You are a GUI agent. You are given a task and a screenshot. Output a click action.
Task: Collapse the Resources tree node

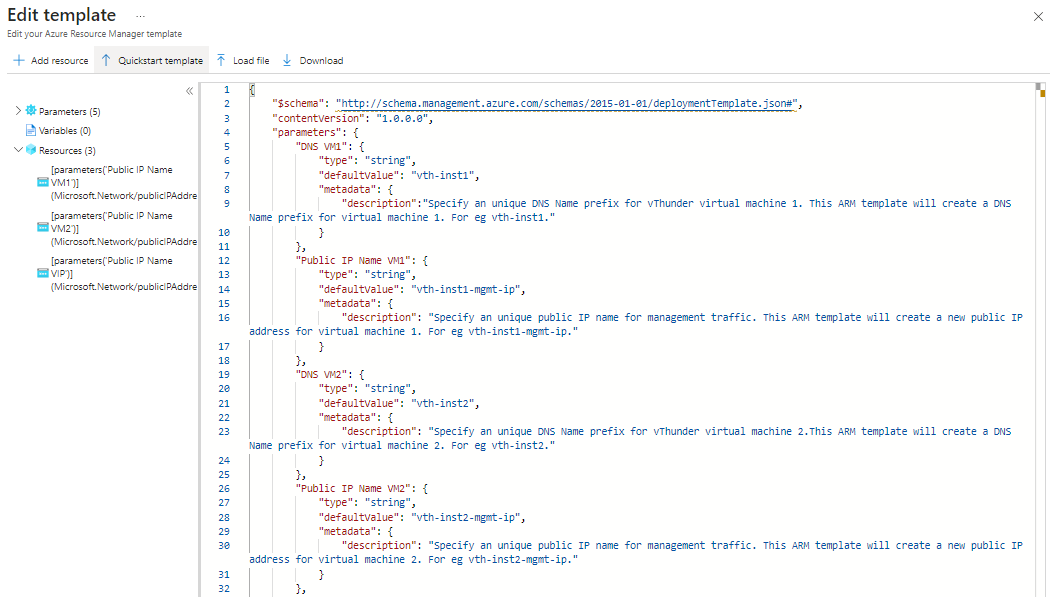click(18, 150)
